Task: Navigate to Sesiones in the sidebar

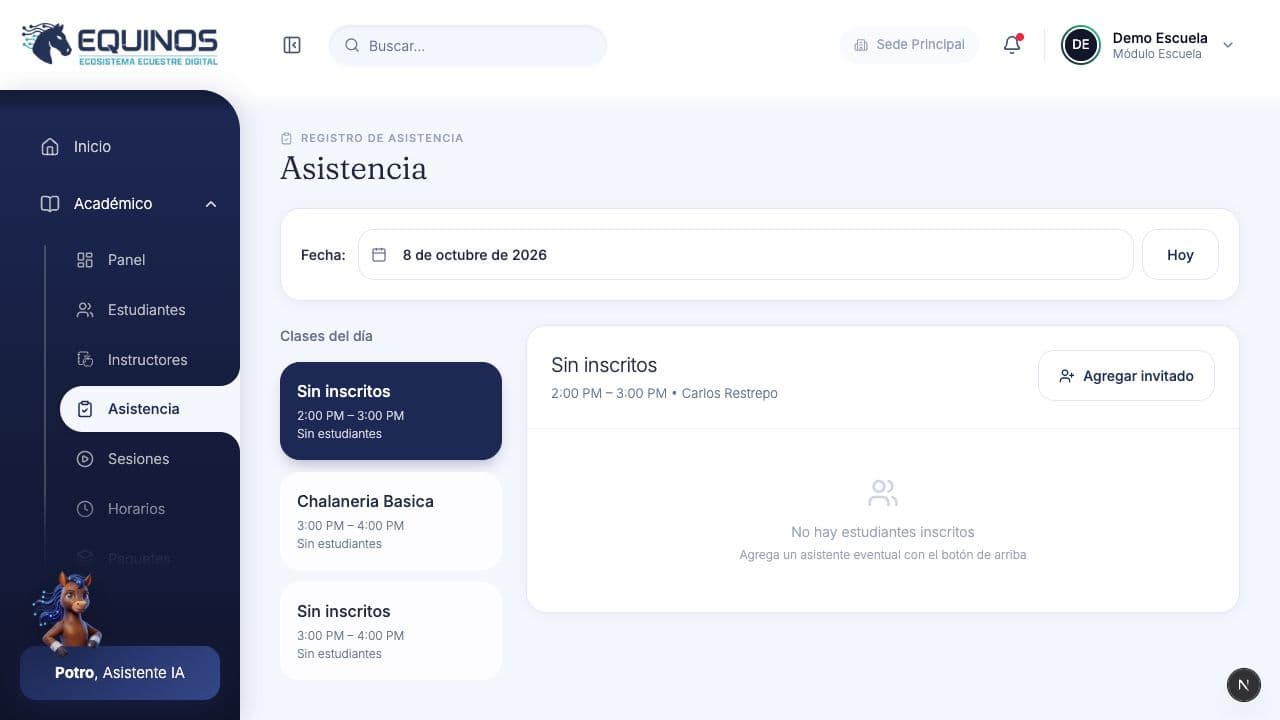Action: coord(140,459)
